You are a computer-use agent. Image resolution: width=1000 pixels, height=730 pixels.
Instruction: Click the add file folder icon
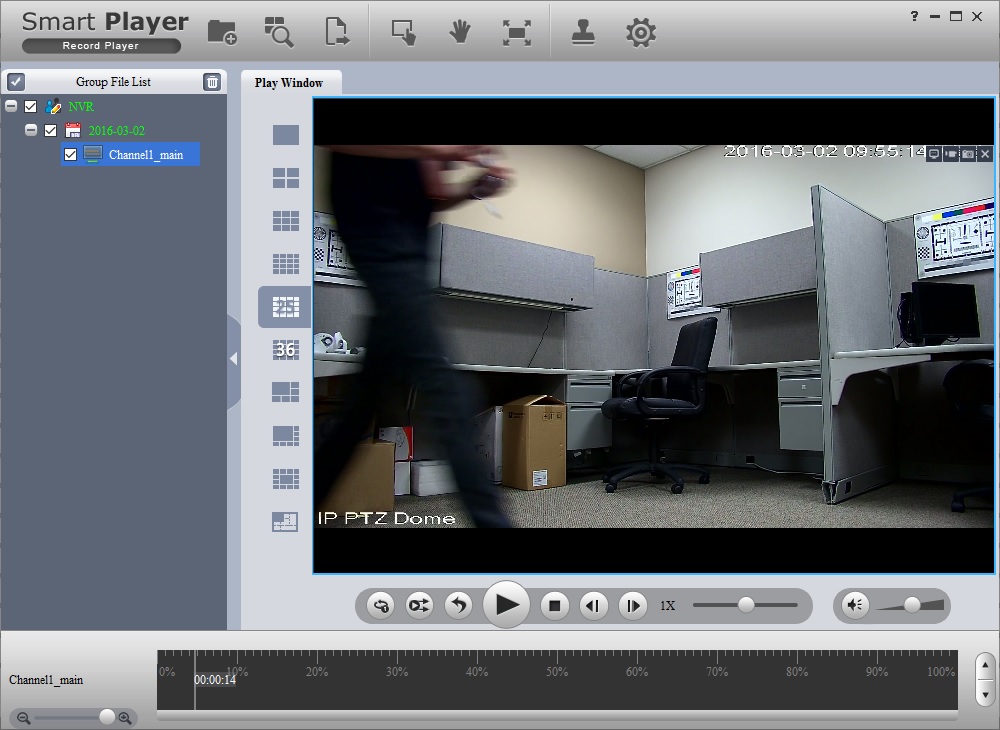pyautogui.click(x=222, y=32)
